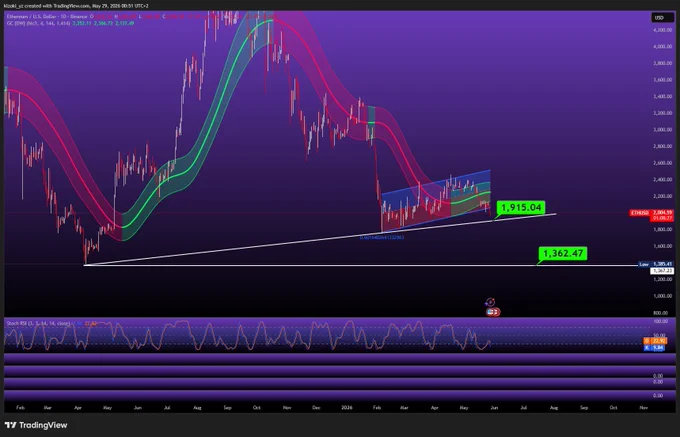Select the green 1,915.04 price callout

point(520,208)
